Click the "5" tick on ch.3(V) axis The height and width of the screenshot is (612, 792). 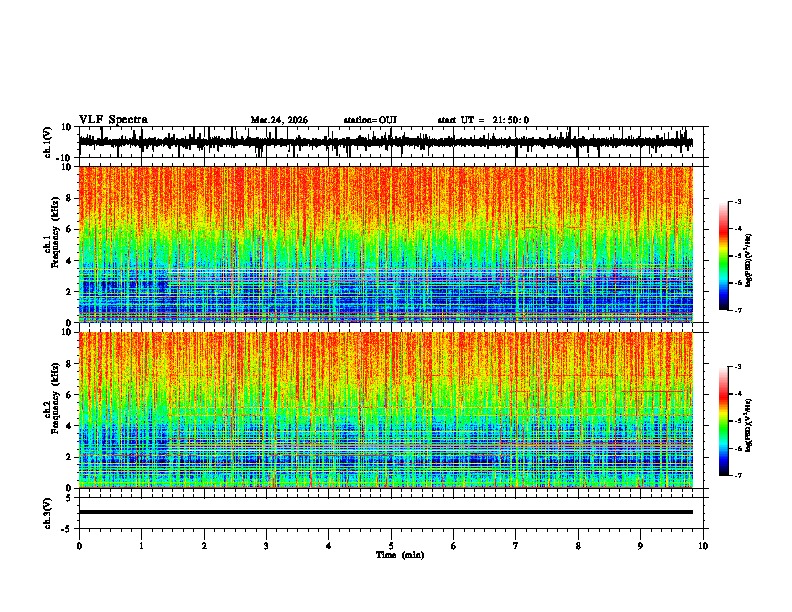(70, 498)
